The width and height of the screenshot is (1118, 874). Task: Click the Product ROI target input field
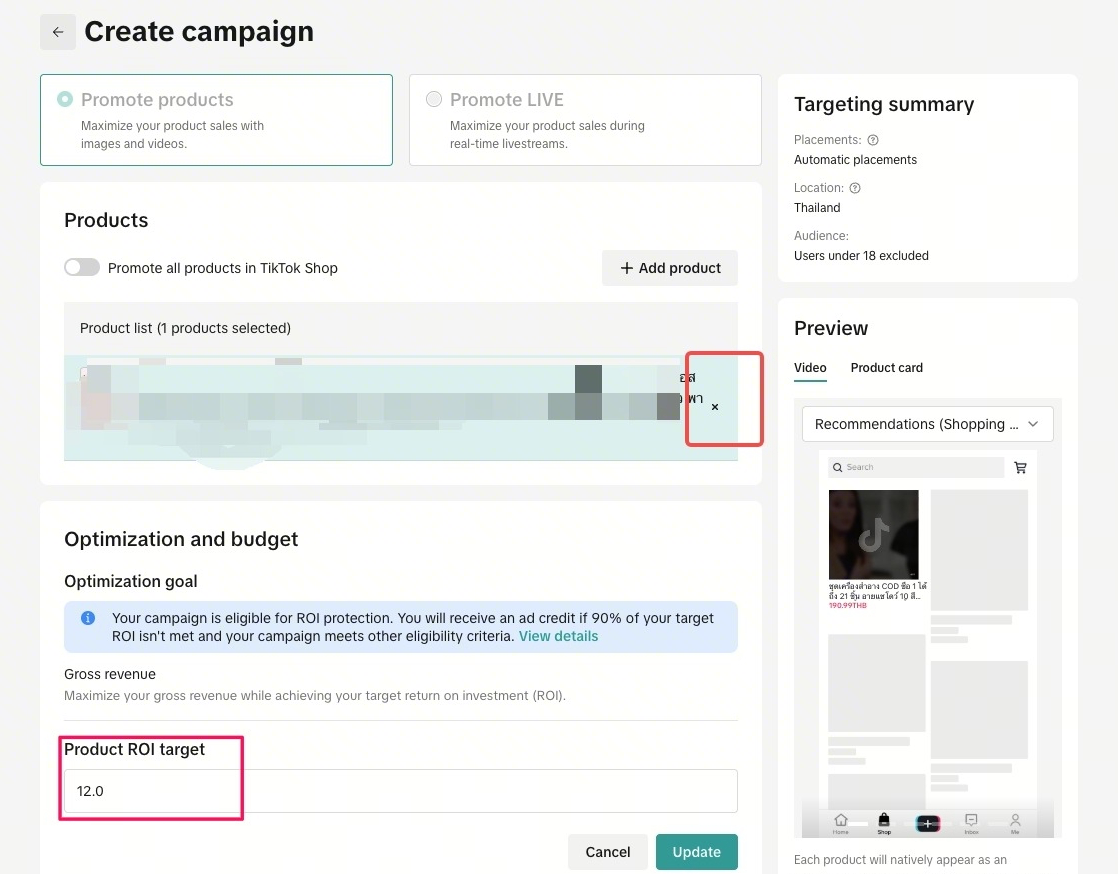click(x=400, y=791)
